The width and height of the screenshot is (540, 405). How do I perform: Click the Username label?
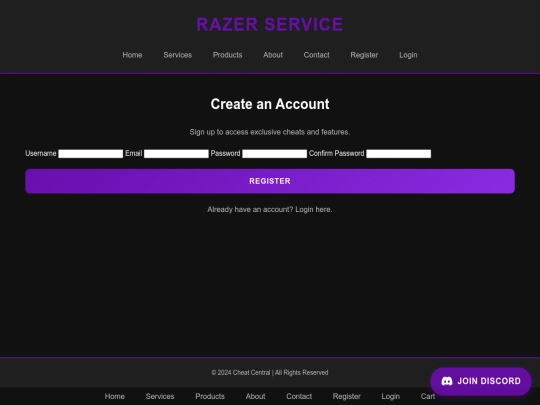click(x=41, y=153)
